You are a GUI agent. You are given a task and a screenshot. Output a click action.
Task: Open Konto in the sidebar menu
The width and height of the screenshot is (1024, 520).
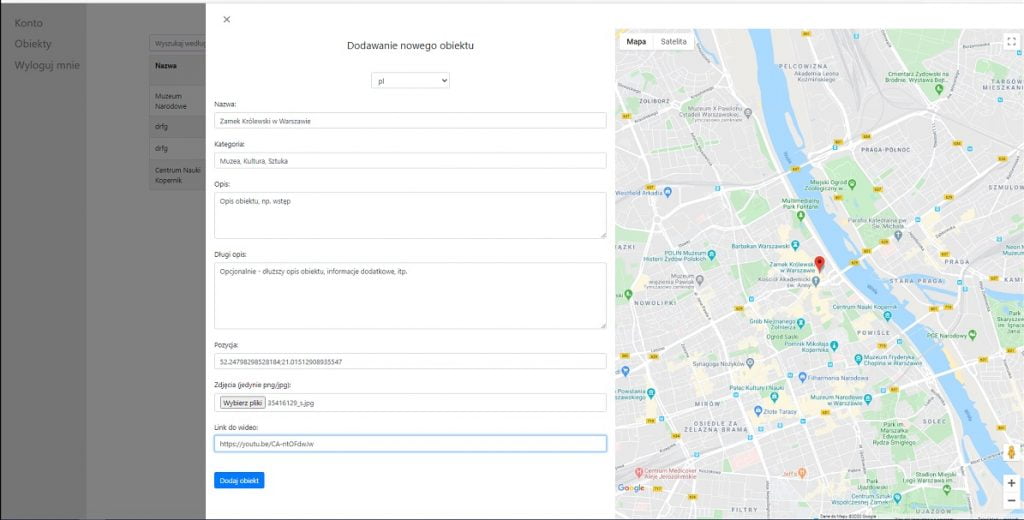[29, 23]
